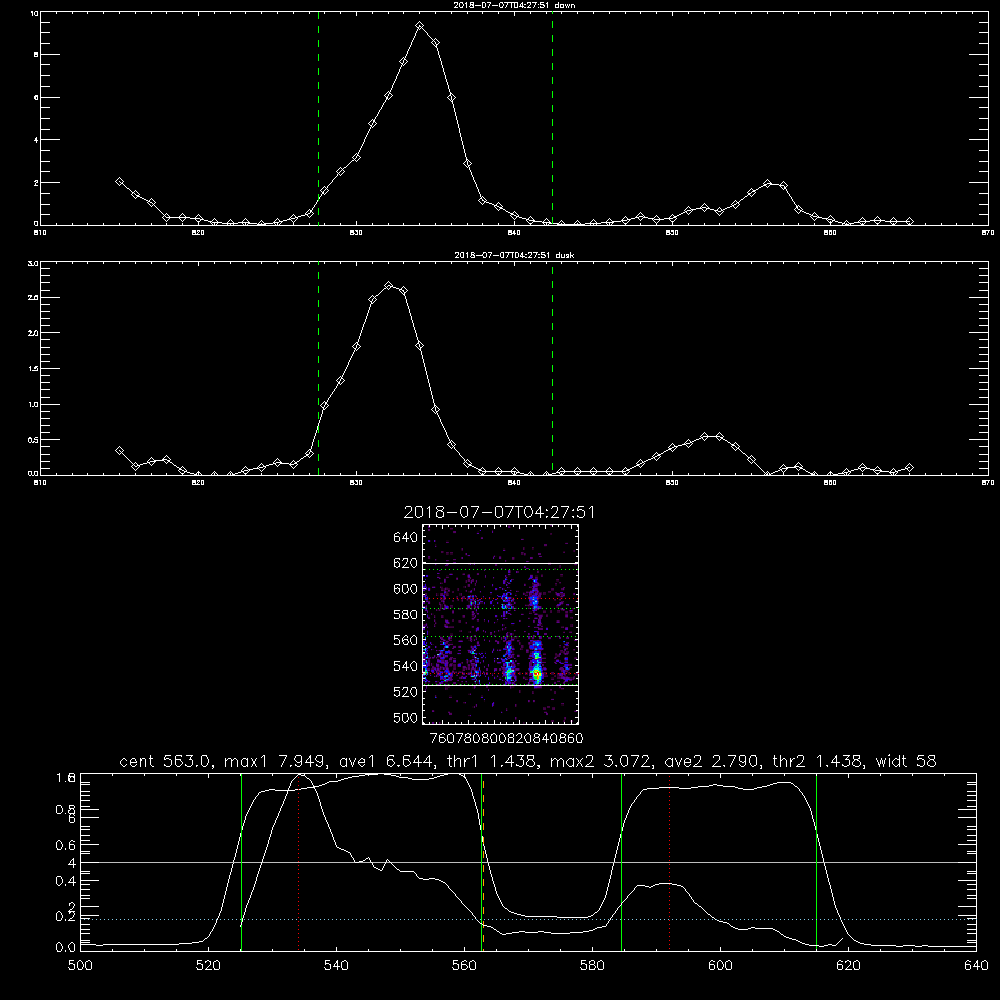Screen dimensions: 1000x1000
Task: Click the '0.0' label on bottom plot y-axis
Action: point(66,948)
